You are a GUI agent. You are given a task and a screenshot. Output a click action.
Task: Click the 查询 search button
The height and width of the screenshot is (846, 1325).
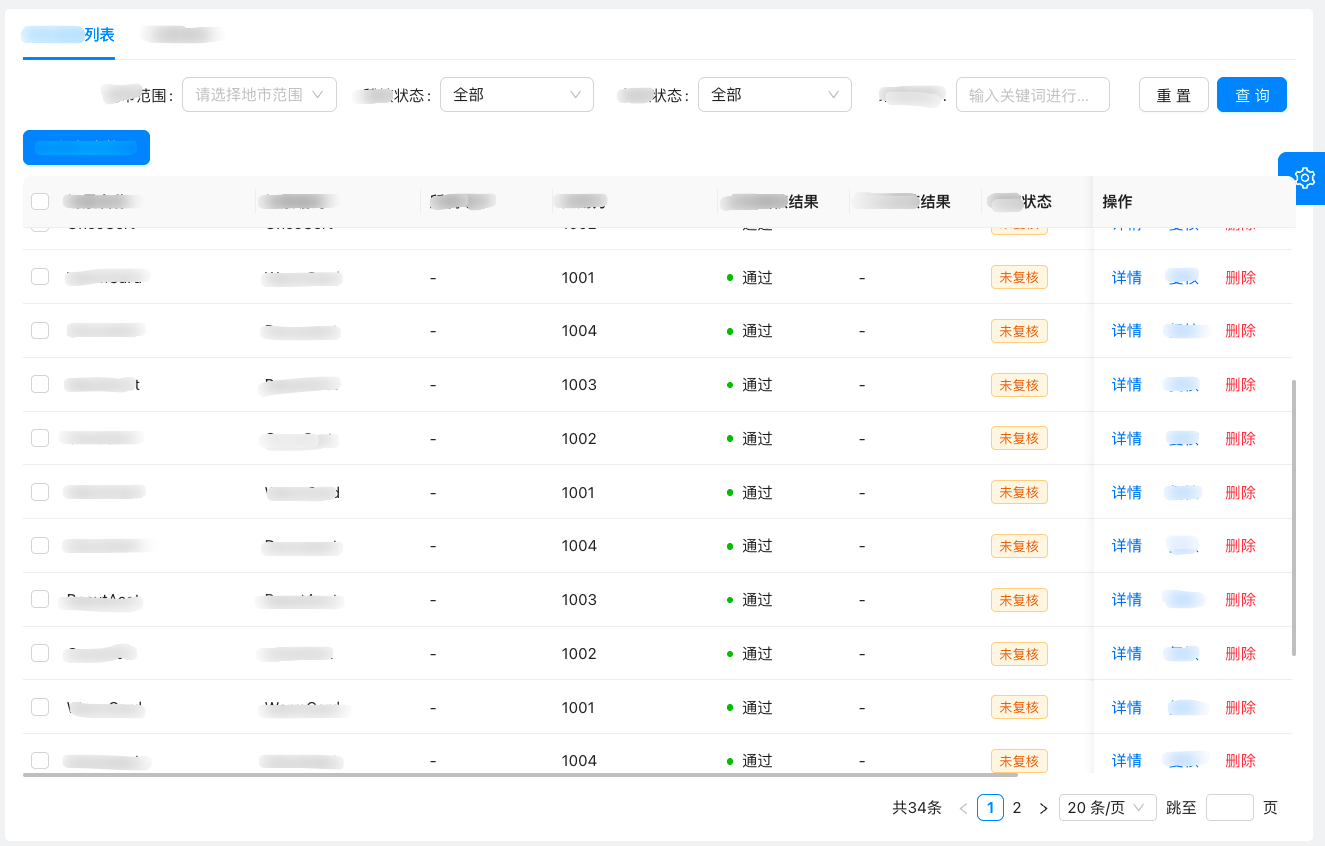(x=1251, y=94)
